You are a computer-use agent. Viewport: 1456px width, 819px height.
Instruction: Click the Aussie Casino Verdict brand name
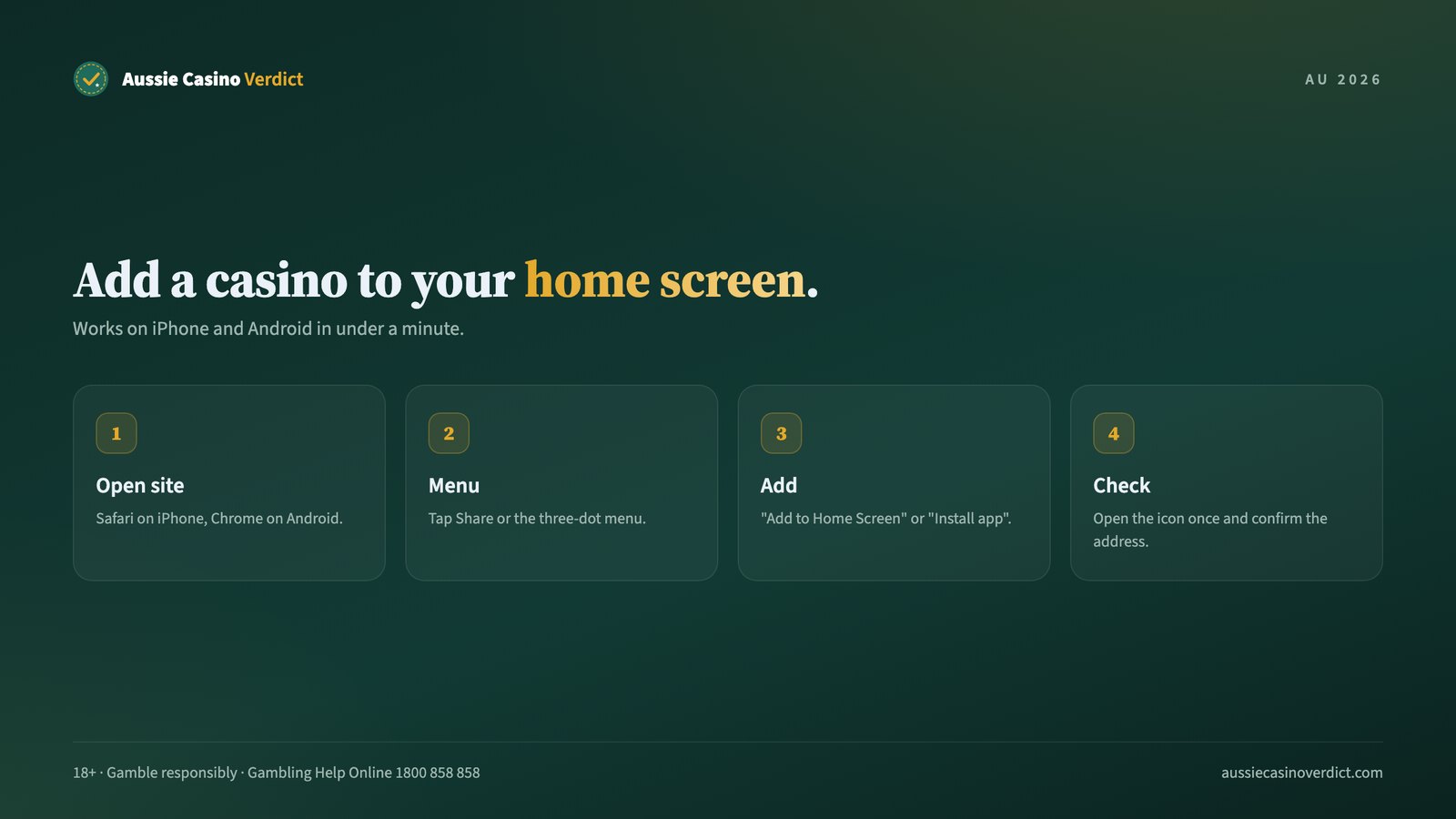click(213, 79)
